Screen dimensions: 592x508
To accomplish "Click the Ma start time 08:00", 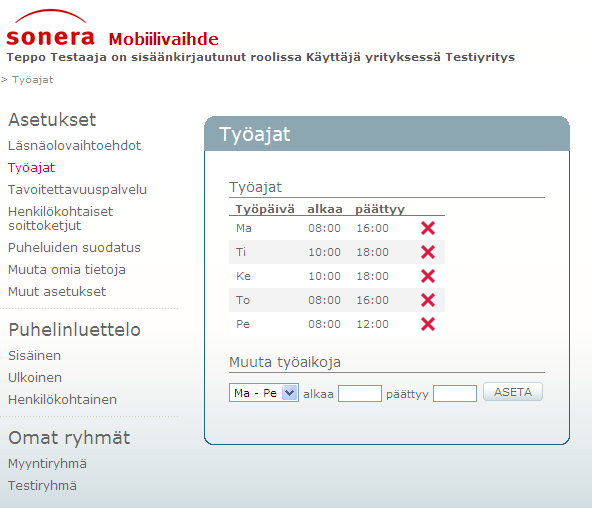I will (x=324, y=228).
